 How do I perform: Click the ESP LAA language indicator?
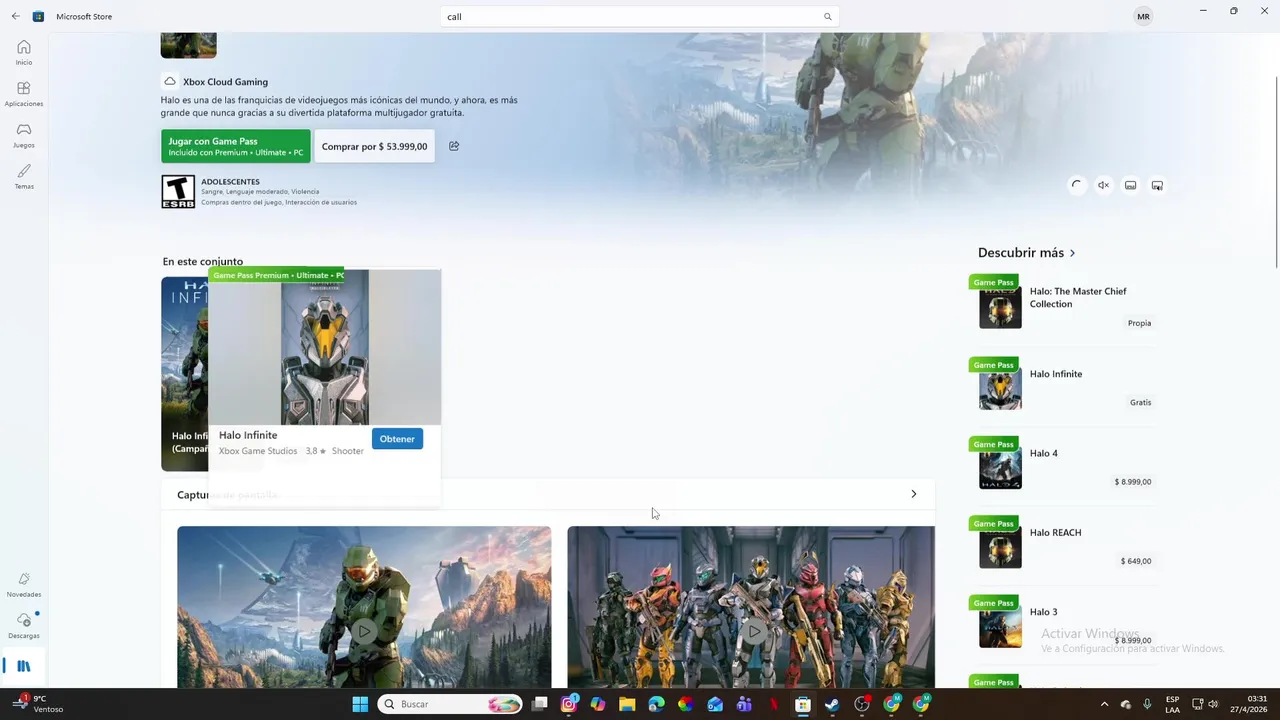[1172, 704]
